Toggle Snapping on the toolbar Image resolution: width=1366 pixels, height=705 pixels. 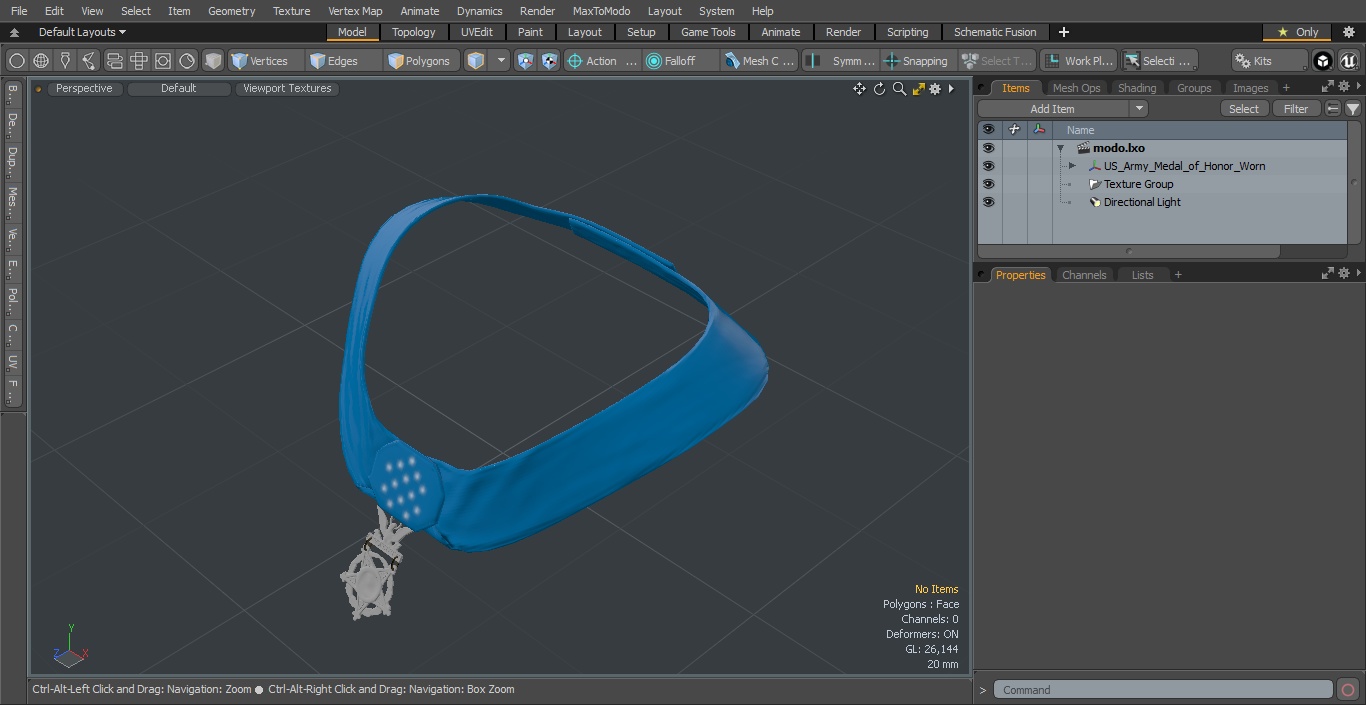(917, 61)
